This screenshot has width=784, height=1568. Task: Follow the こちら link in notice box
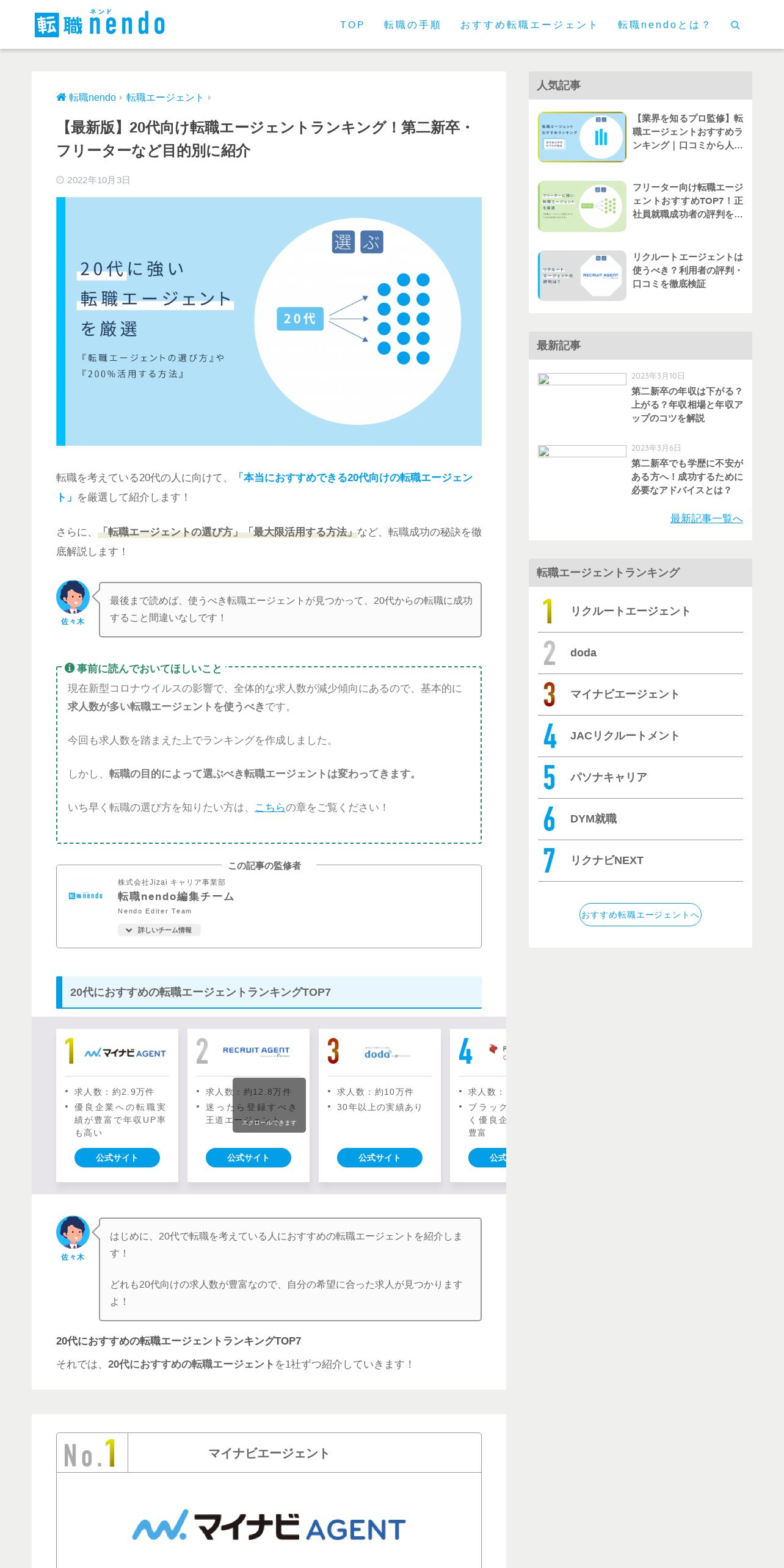coord(270,807)
